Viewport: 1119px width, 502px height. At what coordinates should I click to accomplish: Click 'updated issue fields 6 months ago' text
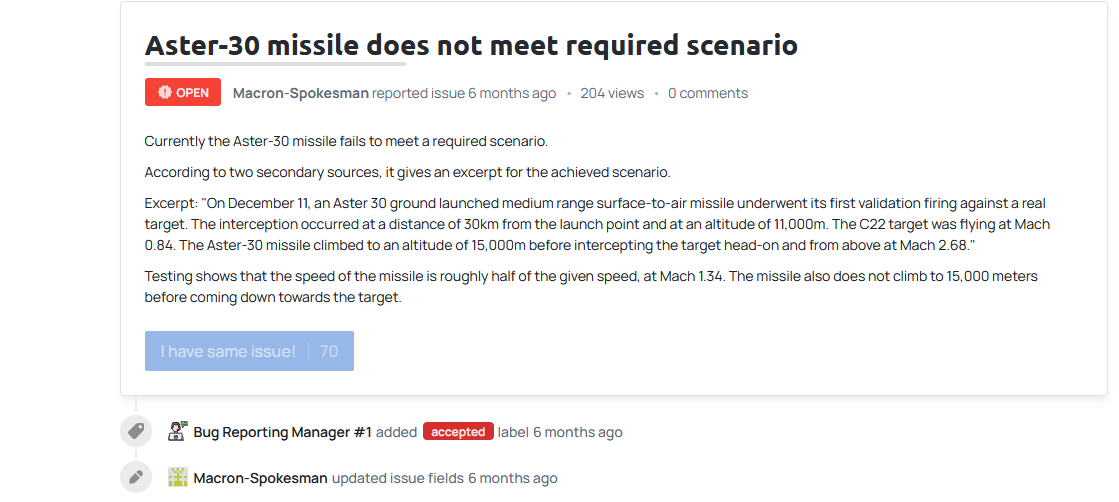click(x=445, y=478)
